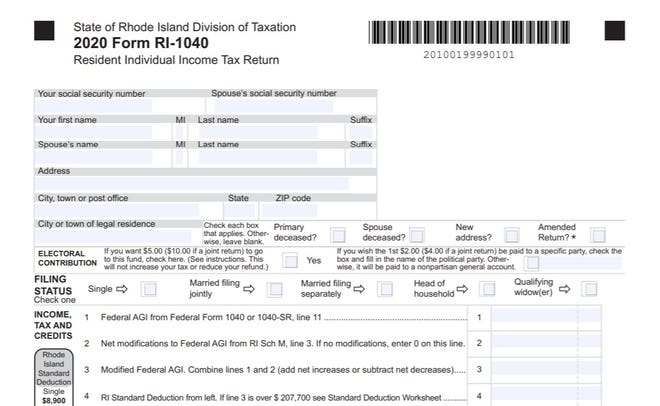This screenshot has height=406, width=660.
Task: Select Head of household box
Action: click(x=487, y=289)
